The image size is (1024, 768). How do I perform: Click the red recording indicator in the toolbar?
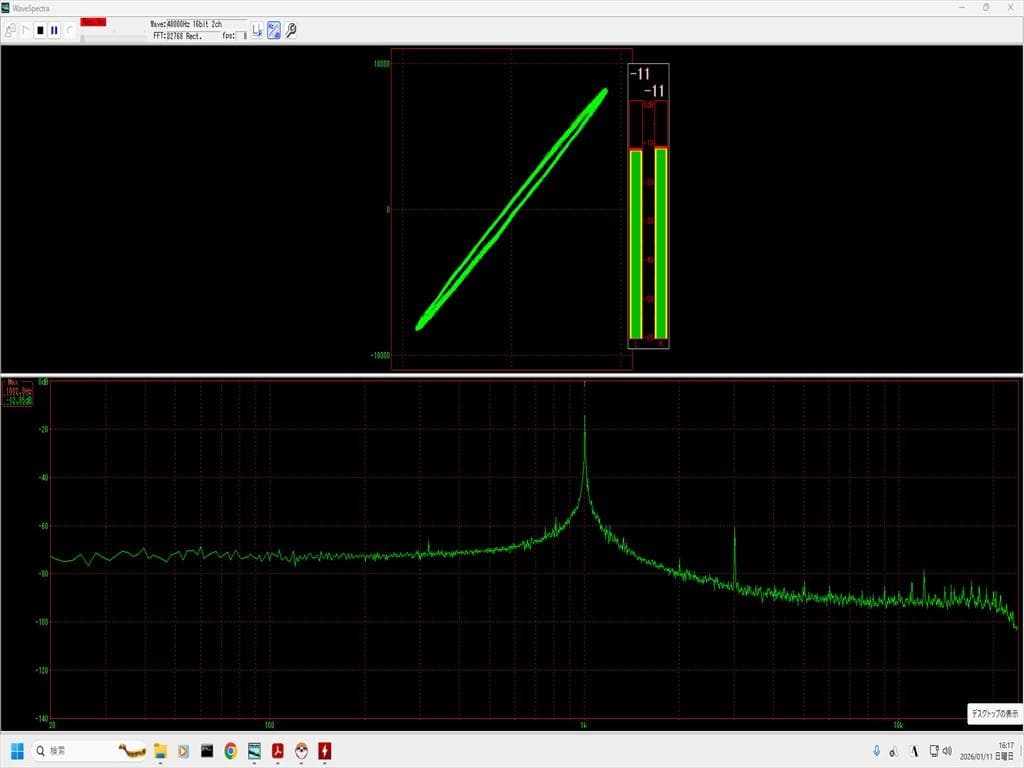click(x=93, y=22)
